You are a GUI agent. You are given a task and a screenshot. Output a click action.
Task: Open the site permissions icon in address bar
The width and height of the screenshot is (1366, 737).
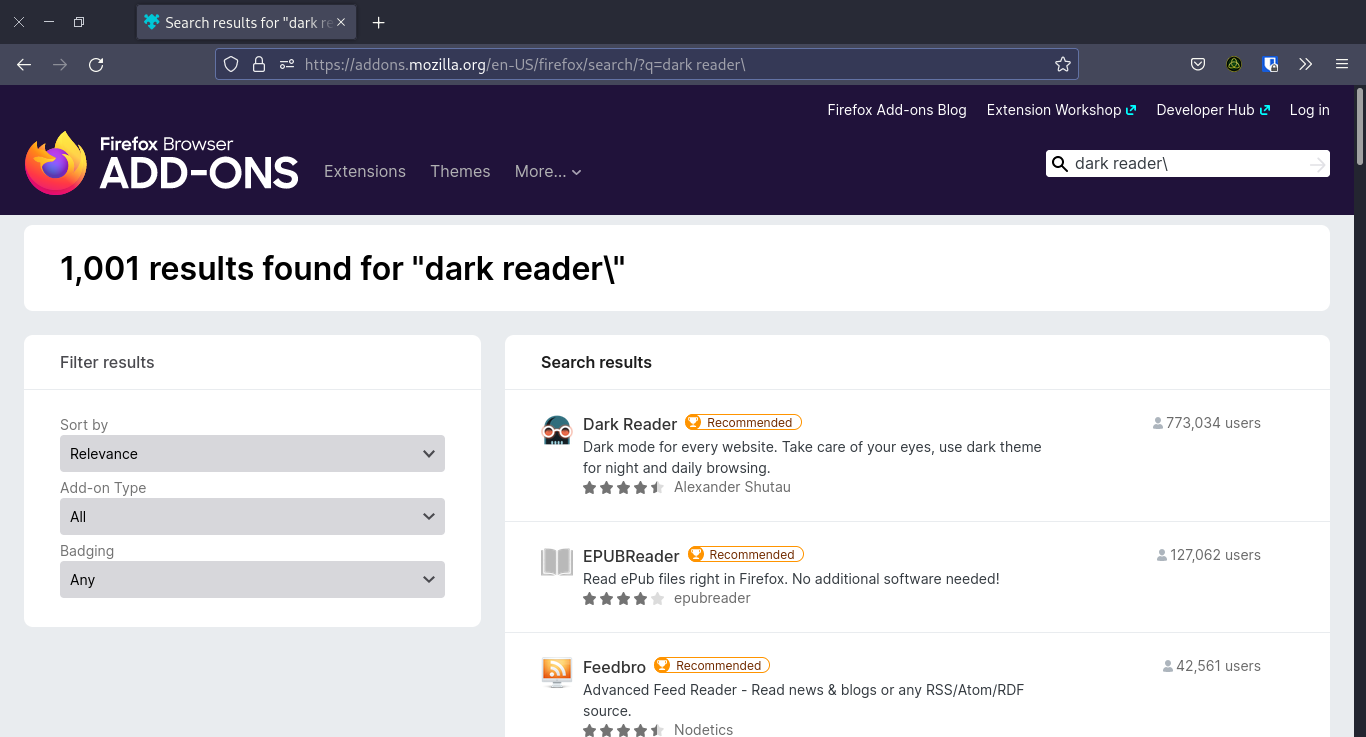287,64
